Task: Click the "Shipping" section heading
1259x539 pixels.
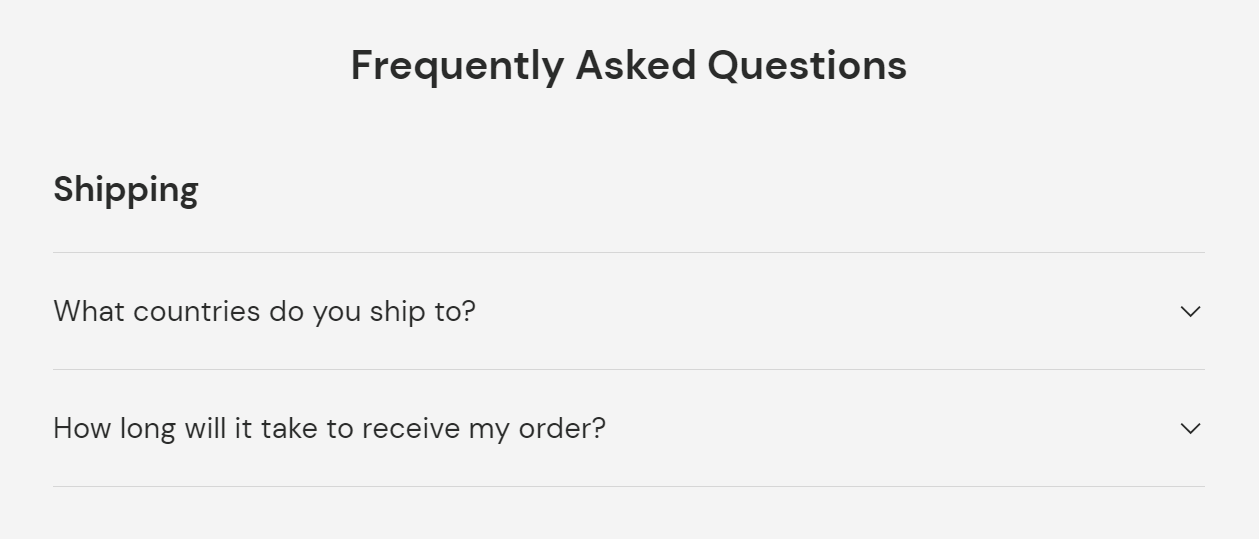Action: click(126, 189)
